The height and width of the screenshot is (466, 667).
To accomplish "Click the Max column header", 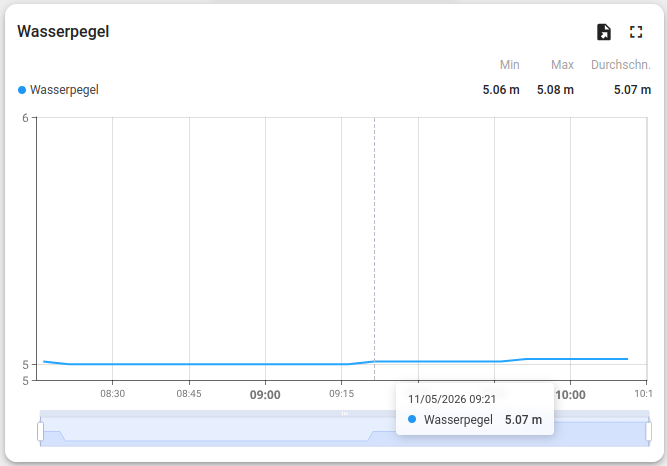I will click(562, 65).
